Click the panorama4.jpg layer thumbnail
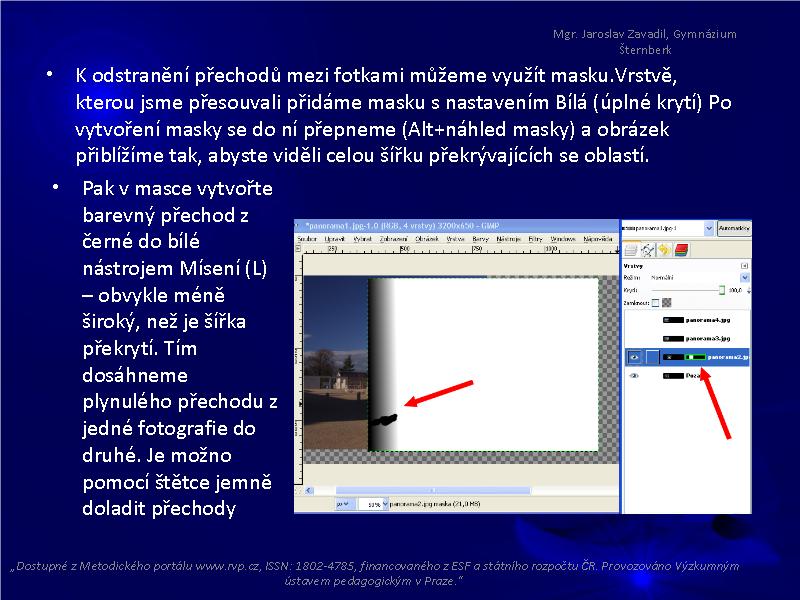 click(x=673, y=320)
